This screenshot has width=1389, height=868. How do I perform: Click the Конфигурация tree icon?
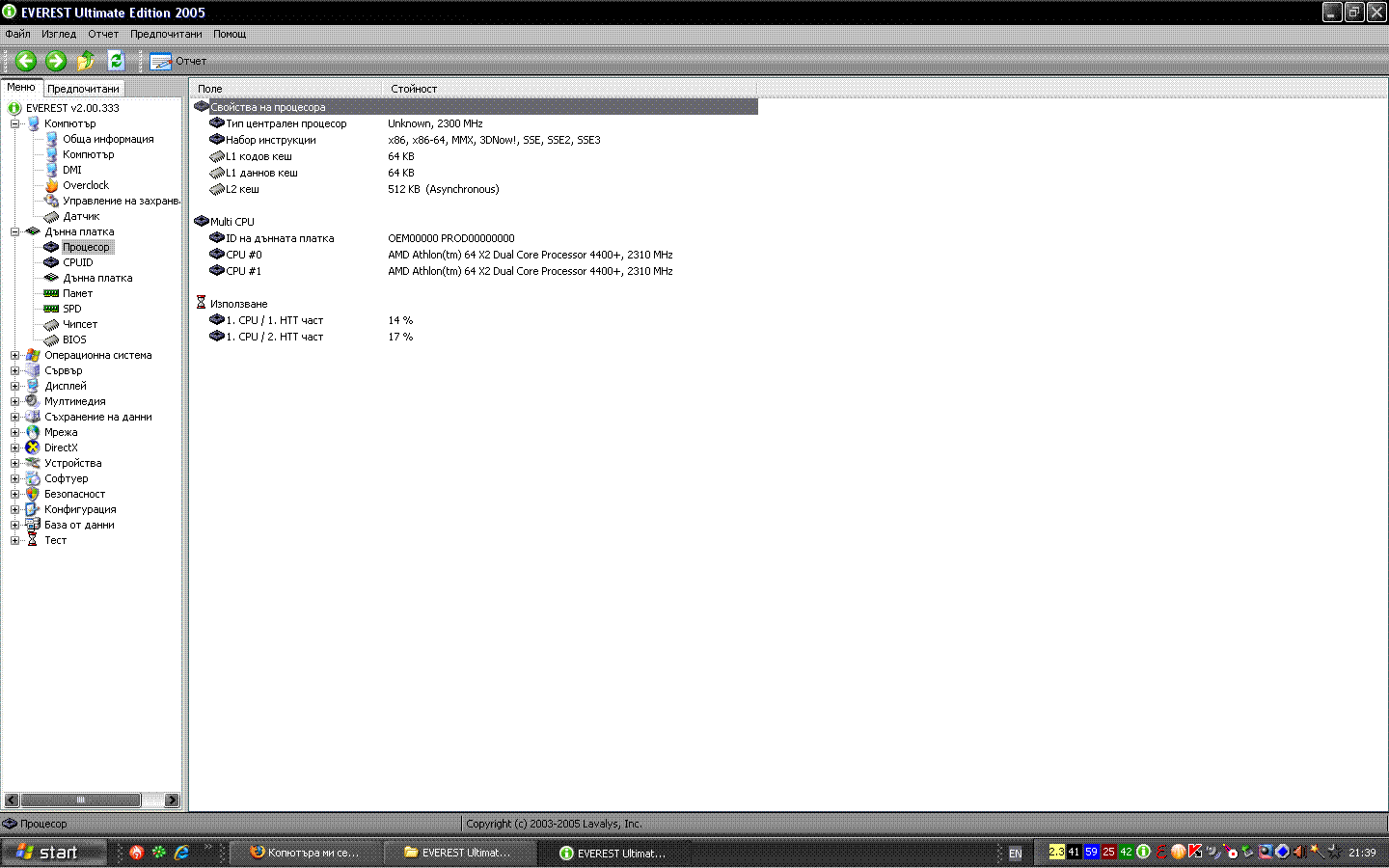click(33, 509)
